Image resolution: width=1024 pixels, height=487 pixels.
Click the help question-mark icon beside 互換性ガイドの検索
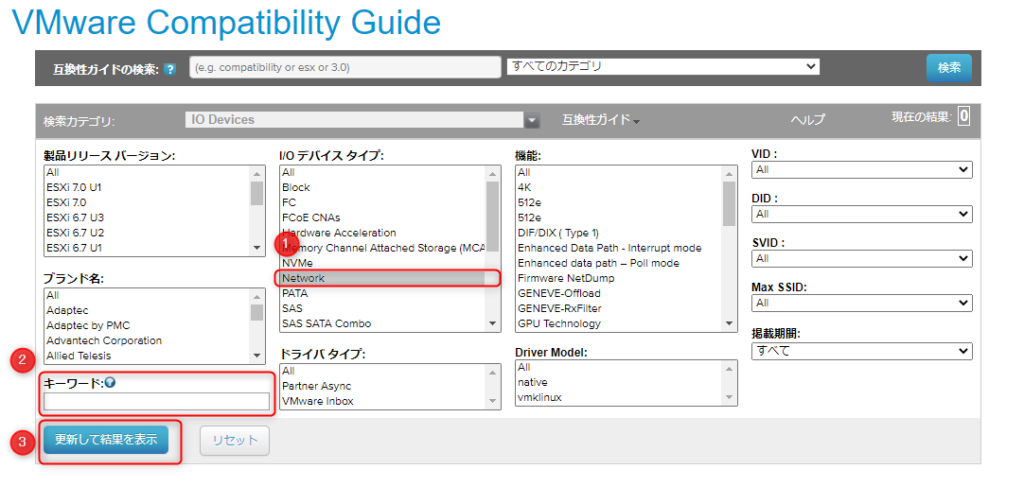(170, 69)
